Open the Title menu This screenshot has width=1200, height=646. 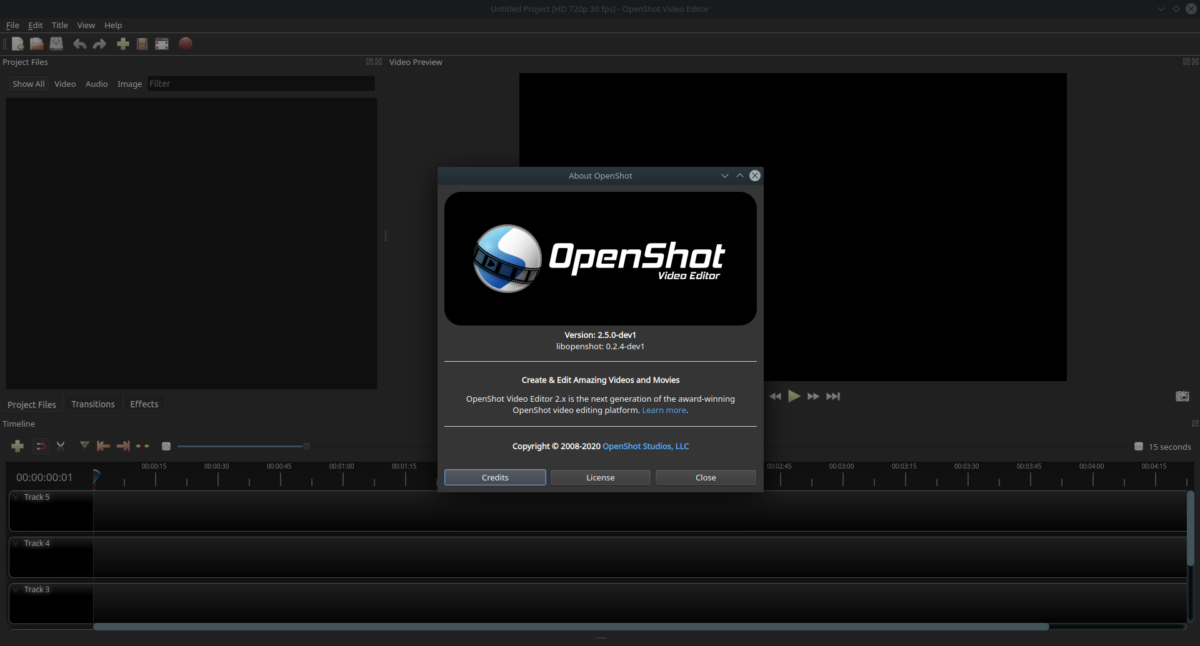(59, 24)
